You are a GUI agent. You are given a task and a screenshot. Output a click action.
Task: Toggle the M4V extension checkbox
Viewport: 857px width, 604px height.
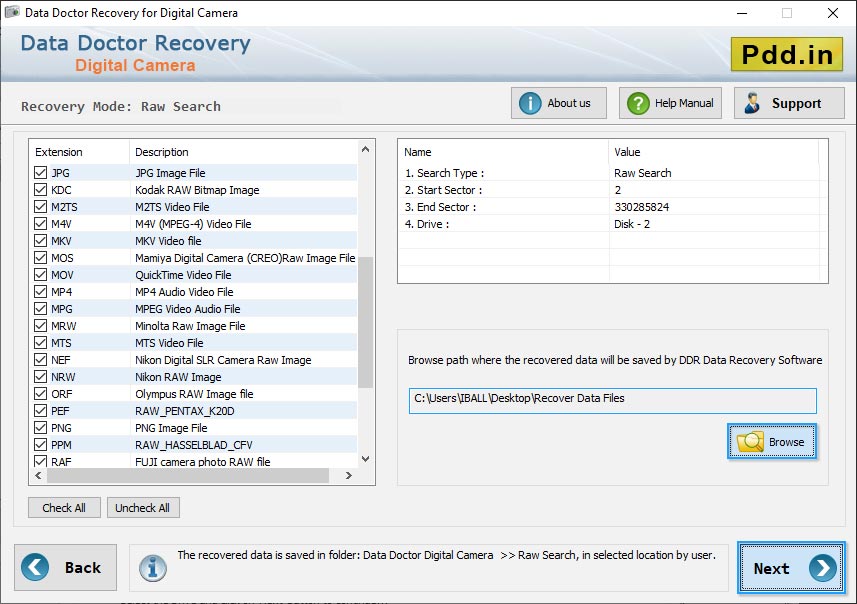40,224
